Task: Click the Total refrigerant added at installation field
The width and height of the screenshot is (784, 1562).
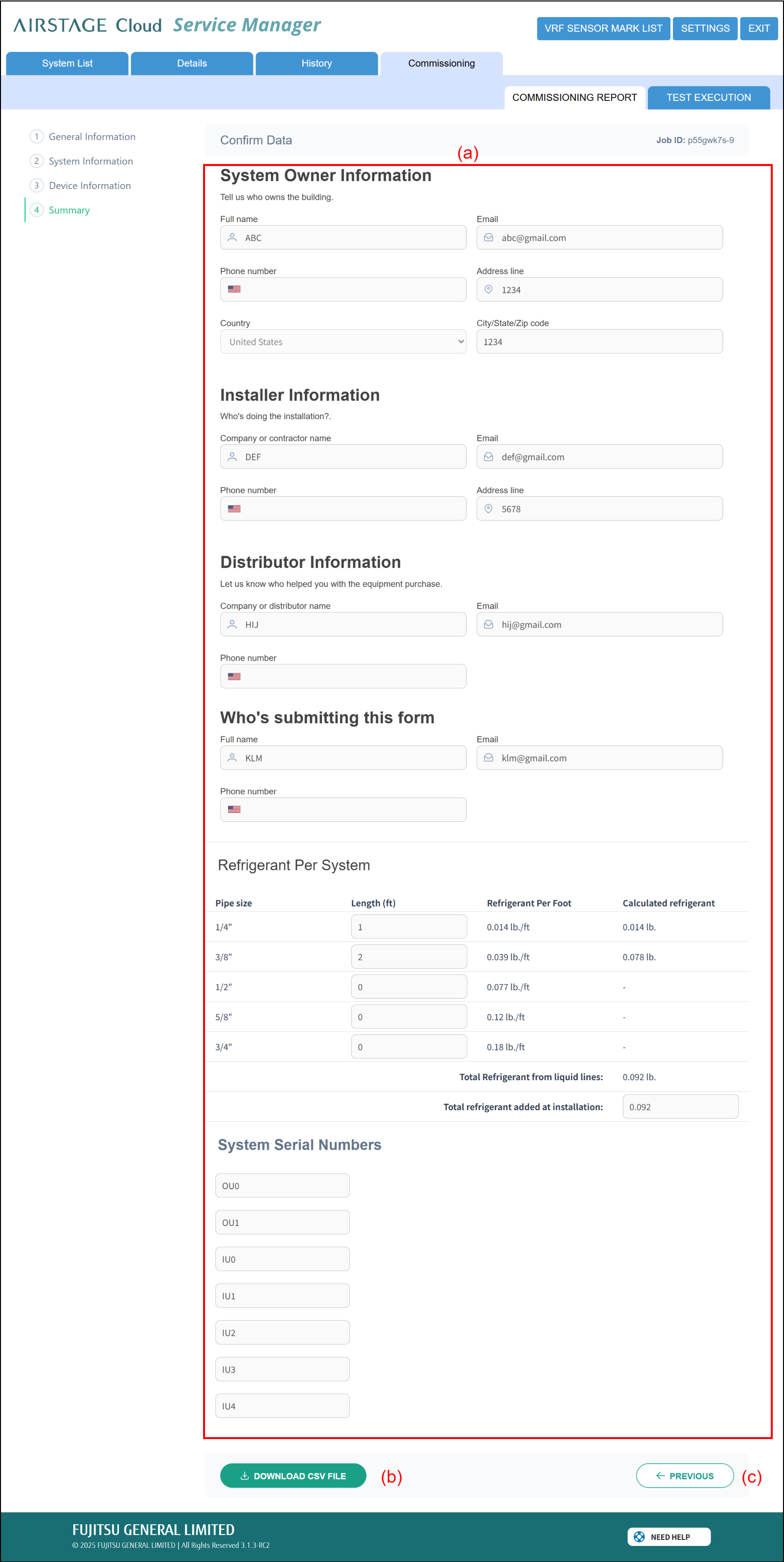Action: click(x=680, y=1107)
